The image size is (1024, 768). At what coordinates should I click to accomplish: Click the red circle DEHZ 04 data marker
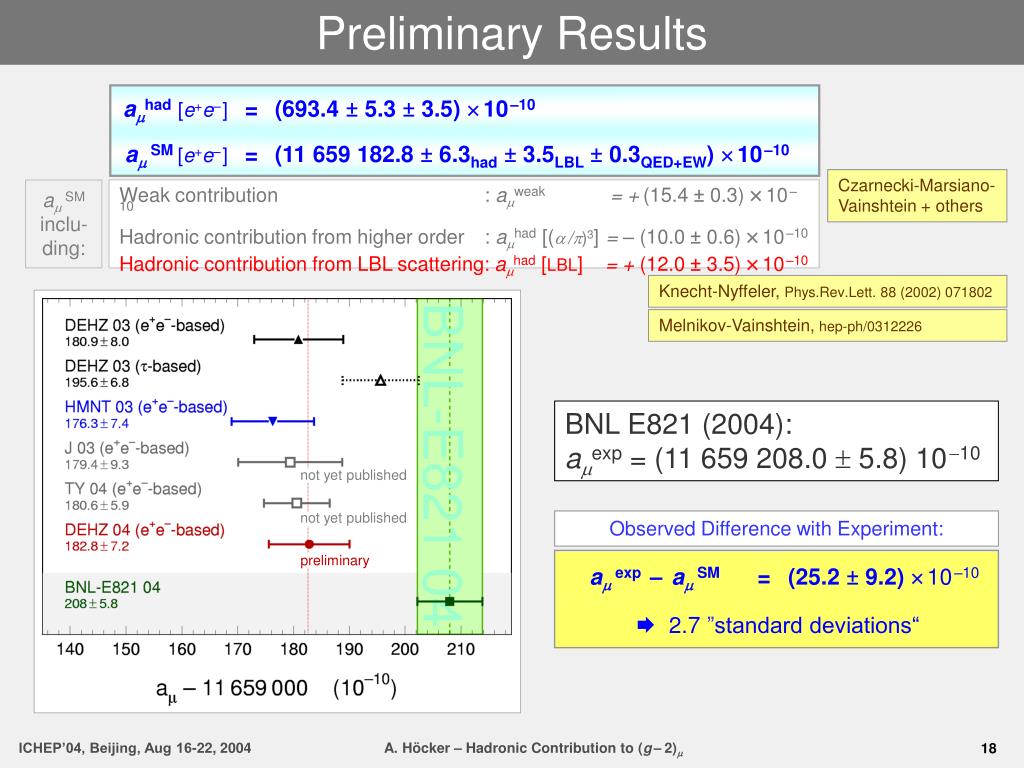310,544
